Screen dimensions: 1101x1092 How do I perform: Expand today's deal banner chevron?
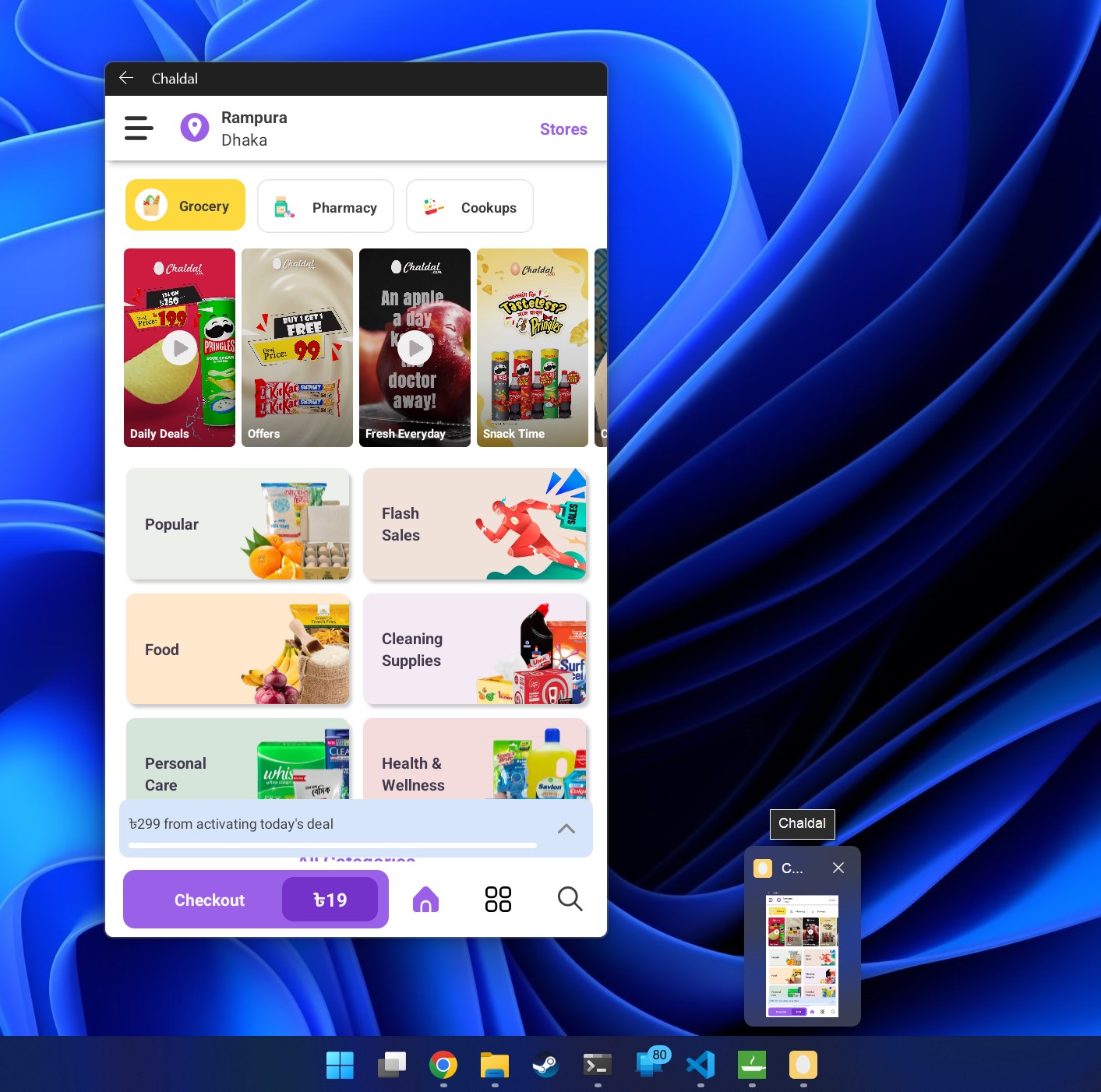pyautogui.click(x=566, y=829)
